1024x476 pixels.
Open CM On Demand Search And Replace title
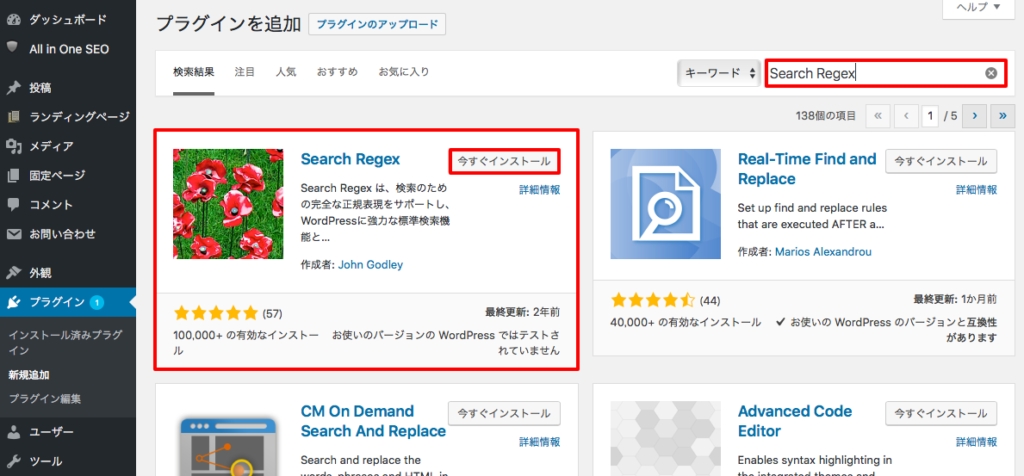[x=374, y=421]
